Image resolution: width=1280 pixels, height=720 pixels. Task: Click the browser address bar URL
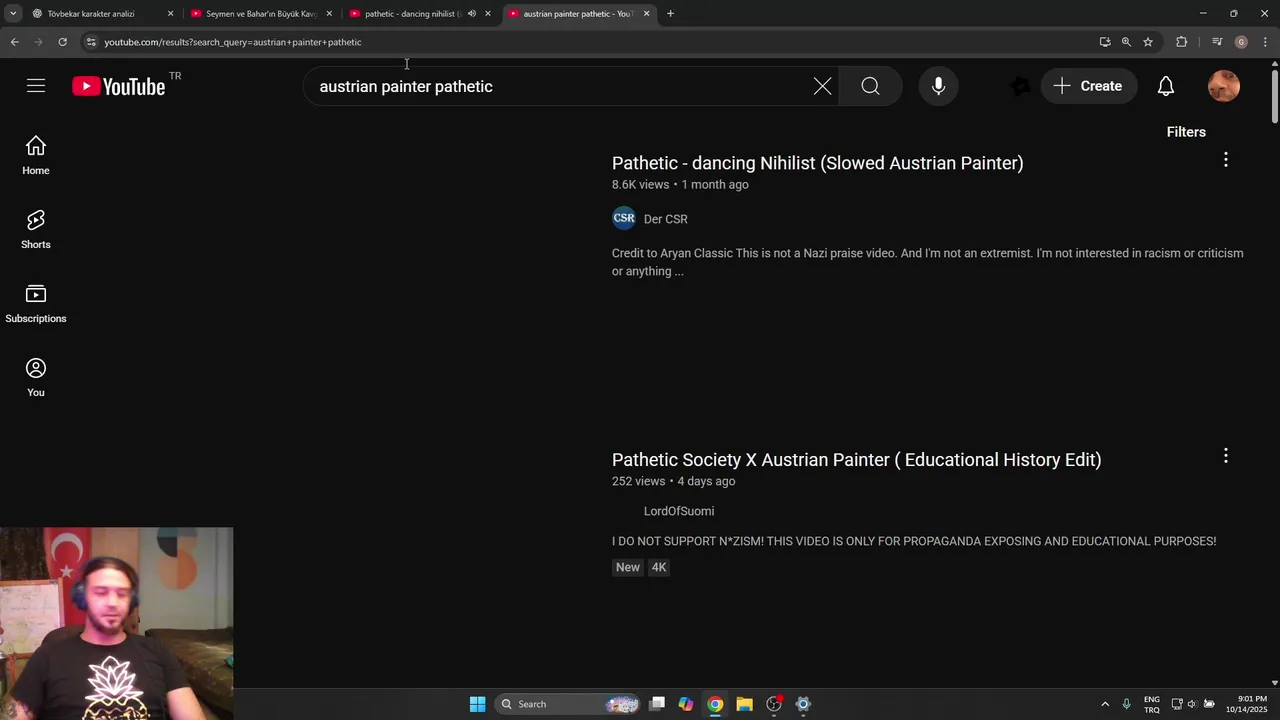click(233, 42)
